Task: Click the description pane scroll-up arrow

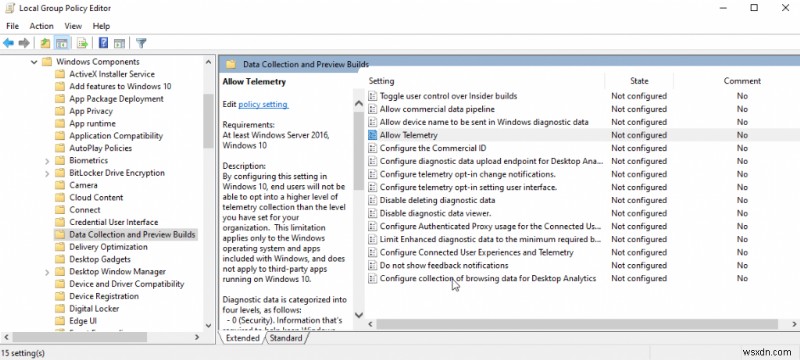Action: pos(359,103)
